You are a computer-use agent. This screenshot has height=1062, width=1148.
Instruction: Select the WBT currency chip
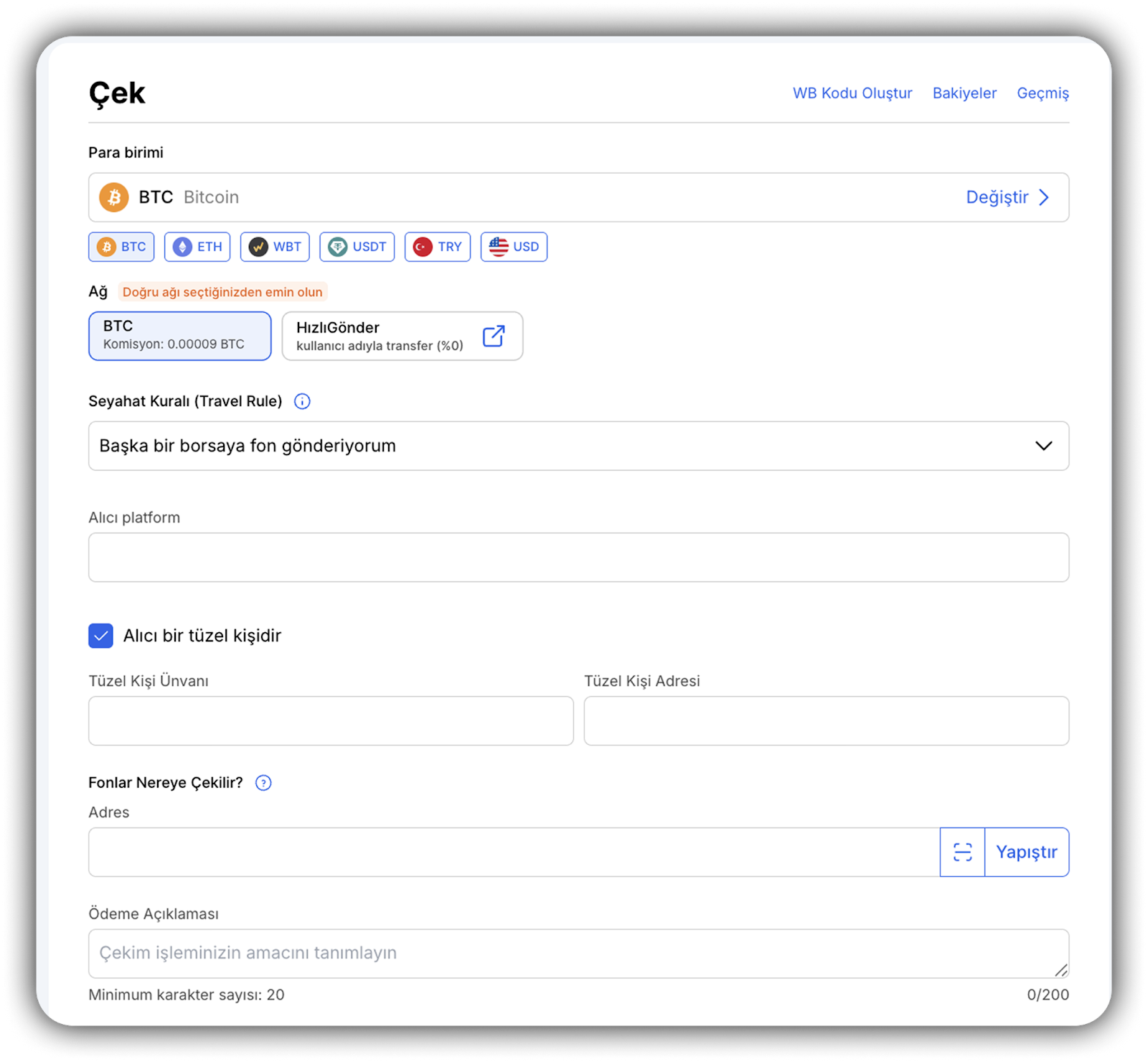(275, 247)
